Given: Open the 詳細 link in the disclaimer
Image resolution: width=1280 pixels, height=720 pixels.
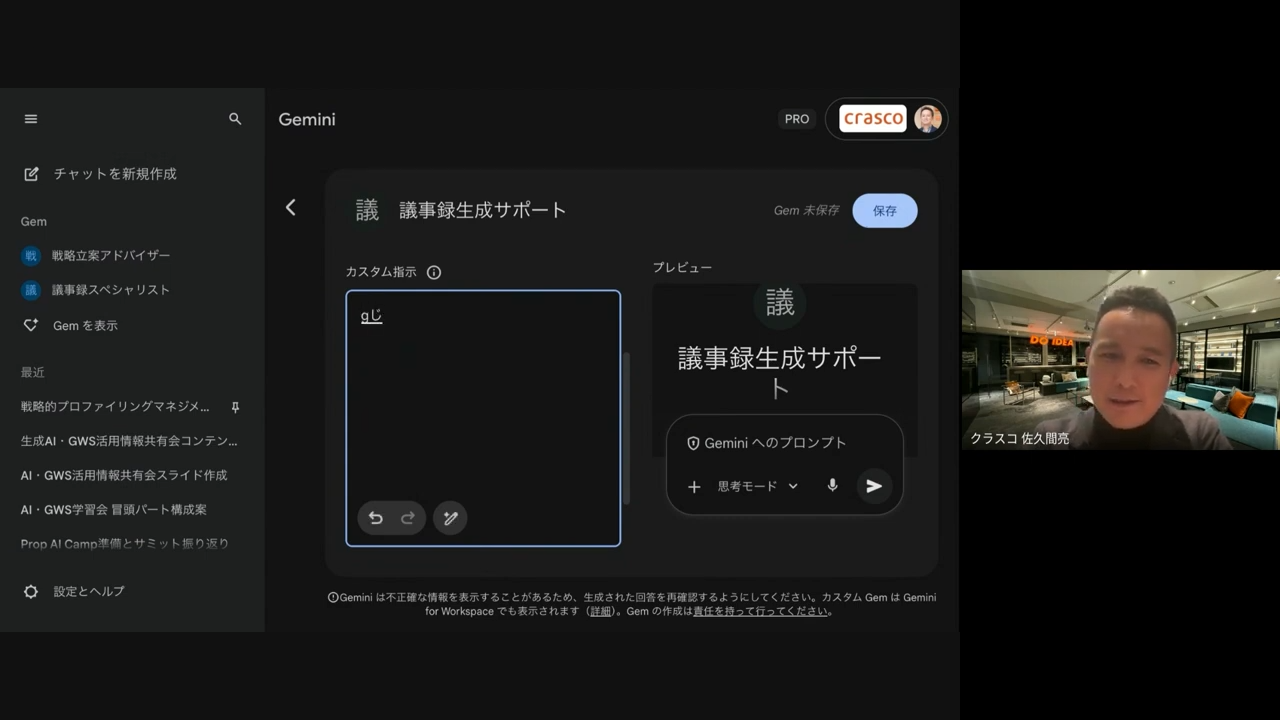Looking at the screenshot, I should 600,611.
